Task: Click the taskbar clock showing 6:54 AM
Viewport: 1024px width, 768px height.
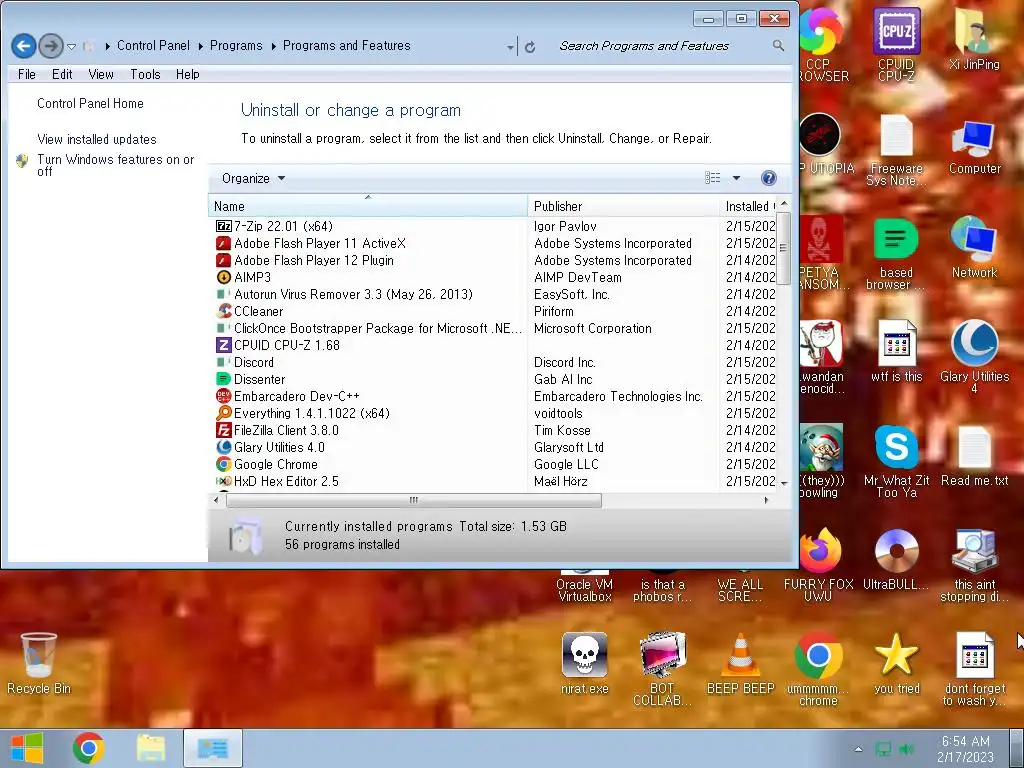Action: pos(965,749)
